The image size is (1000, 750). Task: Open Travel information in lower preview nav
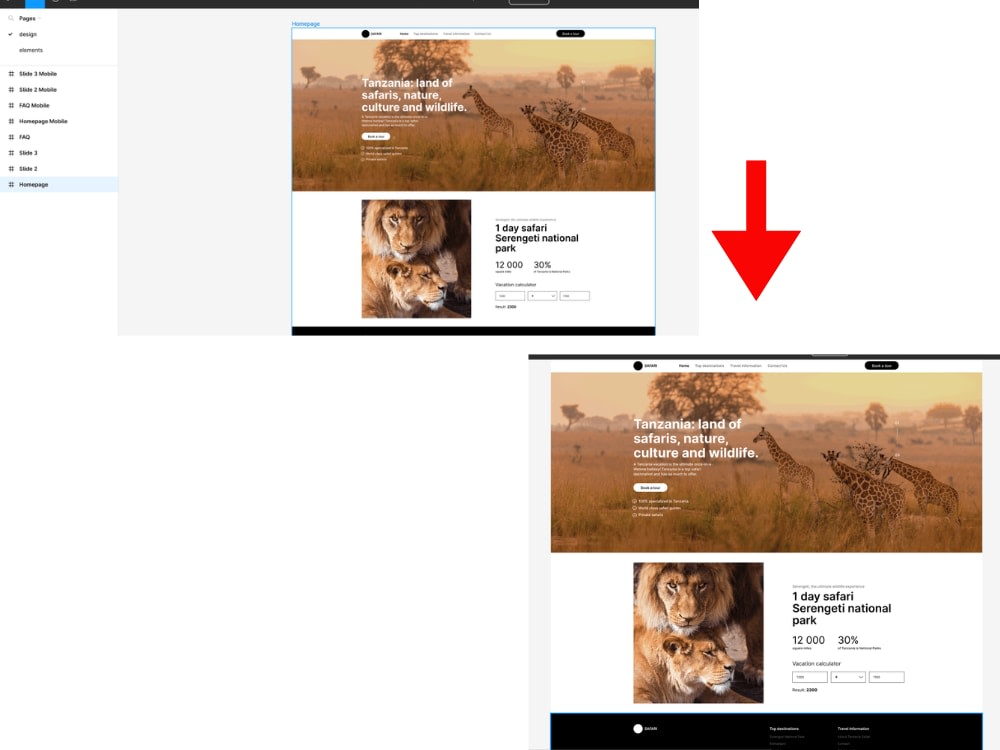746,366
